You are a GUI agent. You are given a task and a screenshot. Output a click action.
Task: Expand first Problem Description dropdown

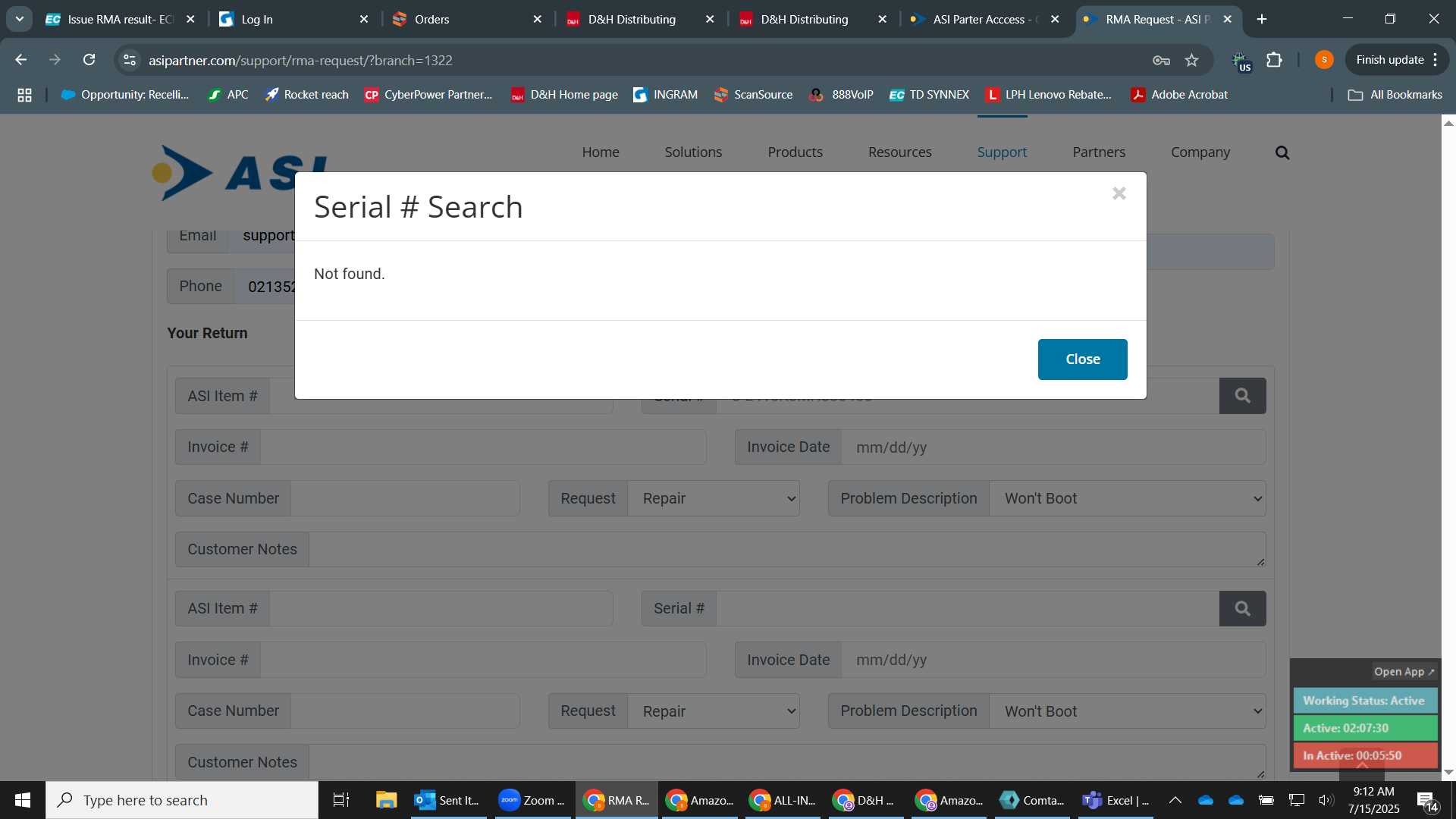(x=1128, y=498)
